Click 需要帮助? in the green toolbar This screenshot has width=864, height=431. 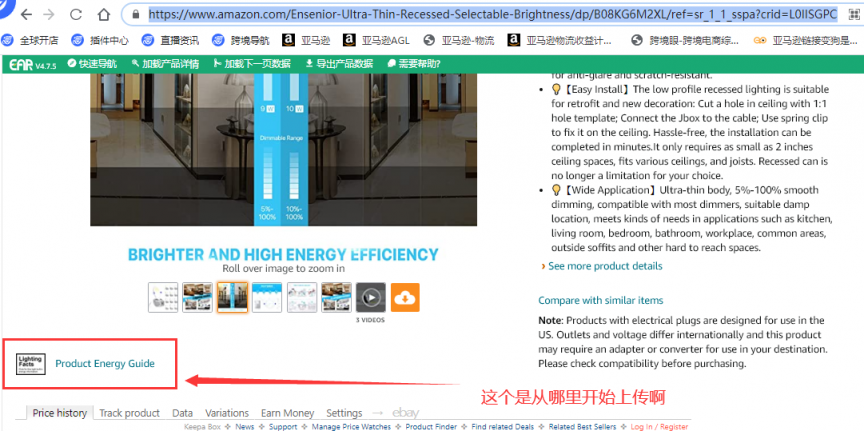point(413,64)
